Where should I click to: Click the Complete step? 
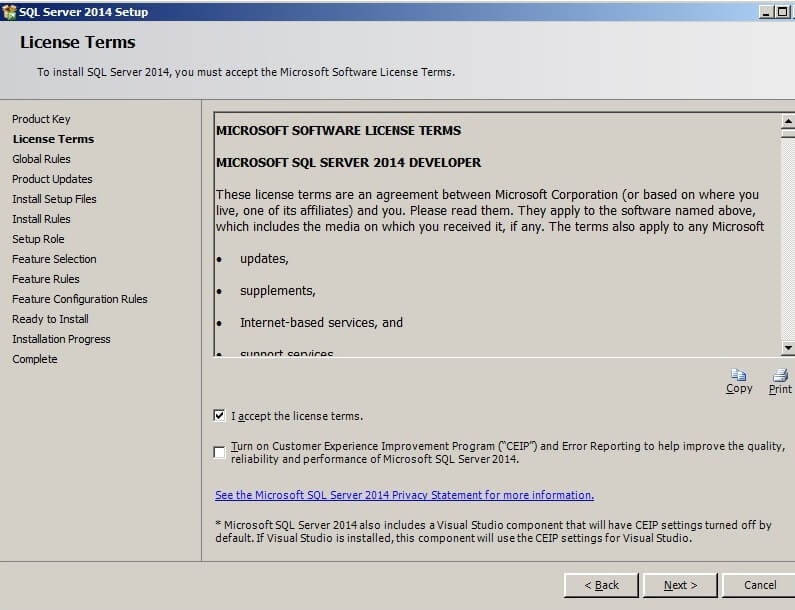click(34, 359)
